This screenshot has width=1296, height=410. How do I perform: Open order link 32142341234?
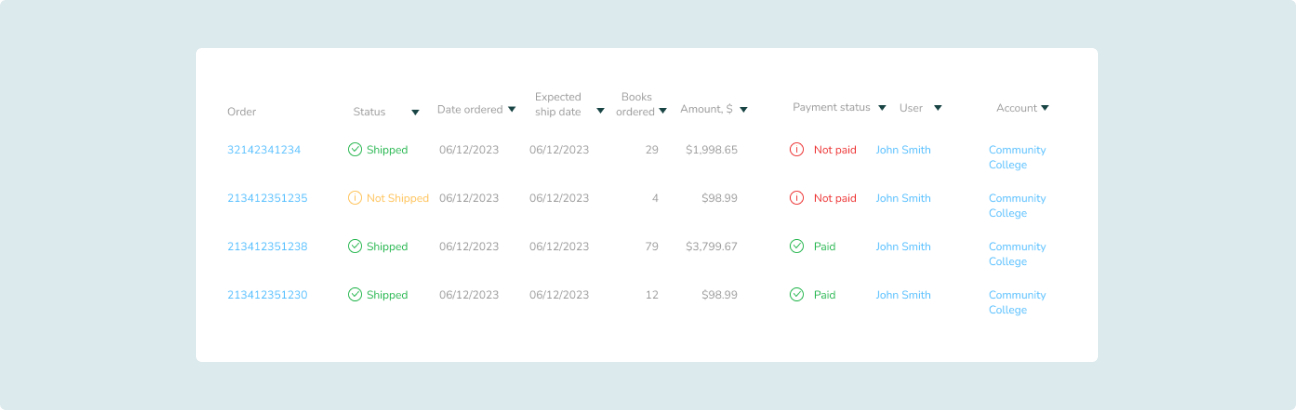(264, 150)
